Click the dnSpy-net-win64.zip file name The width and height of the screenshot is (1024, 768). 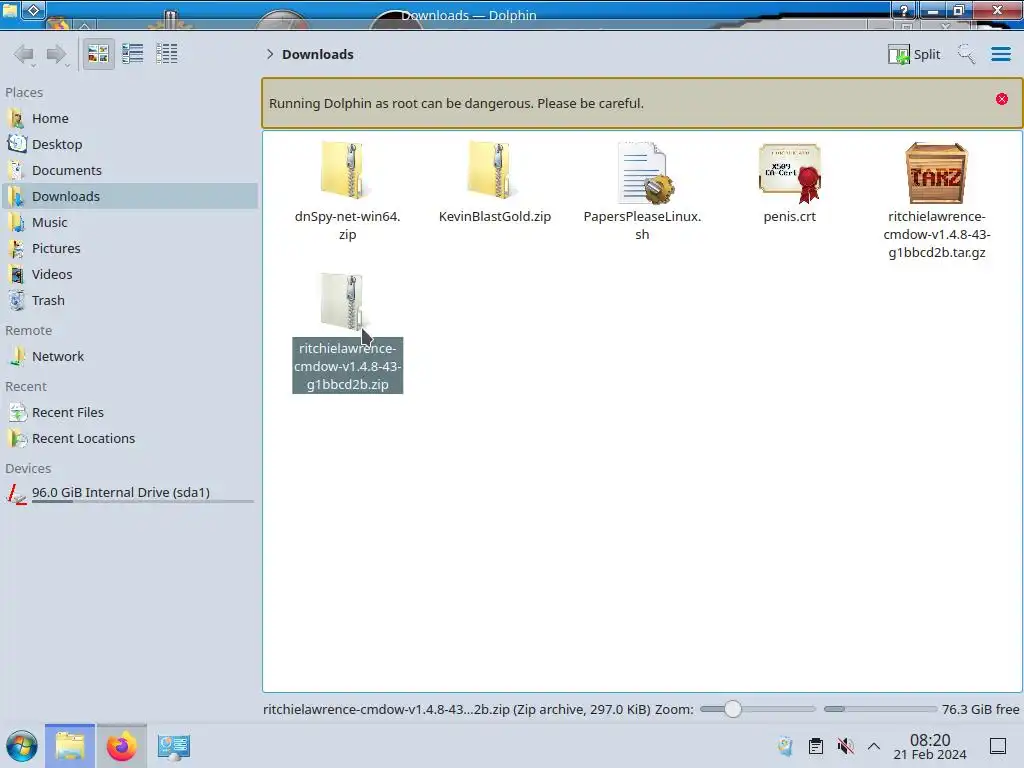347,225
